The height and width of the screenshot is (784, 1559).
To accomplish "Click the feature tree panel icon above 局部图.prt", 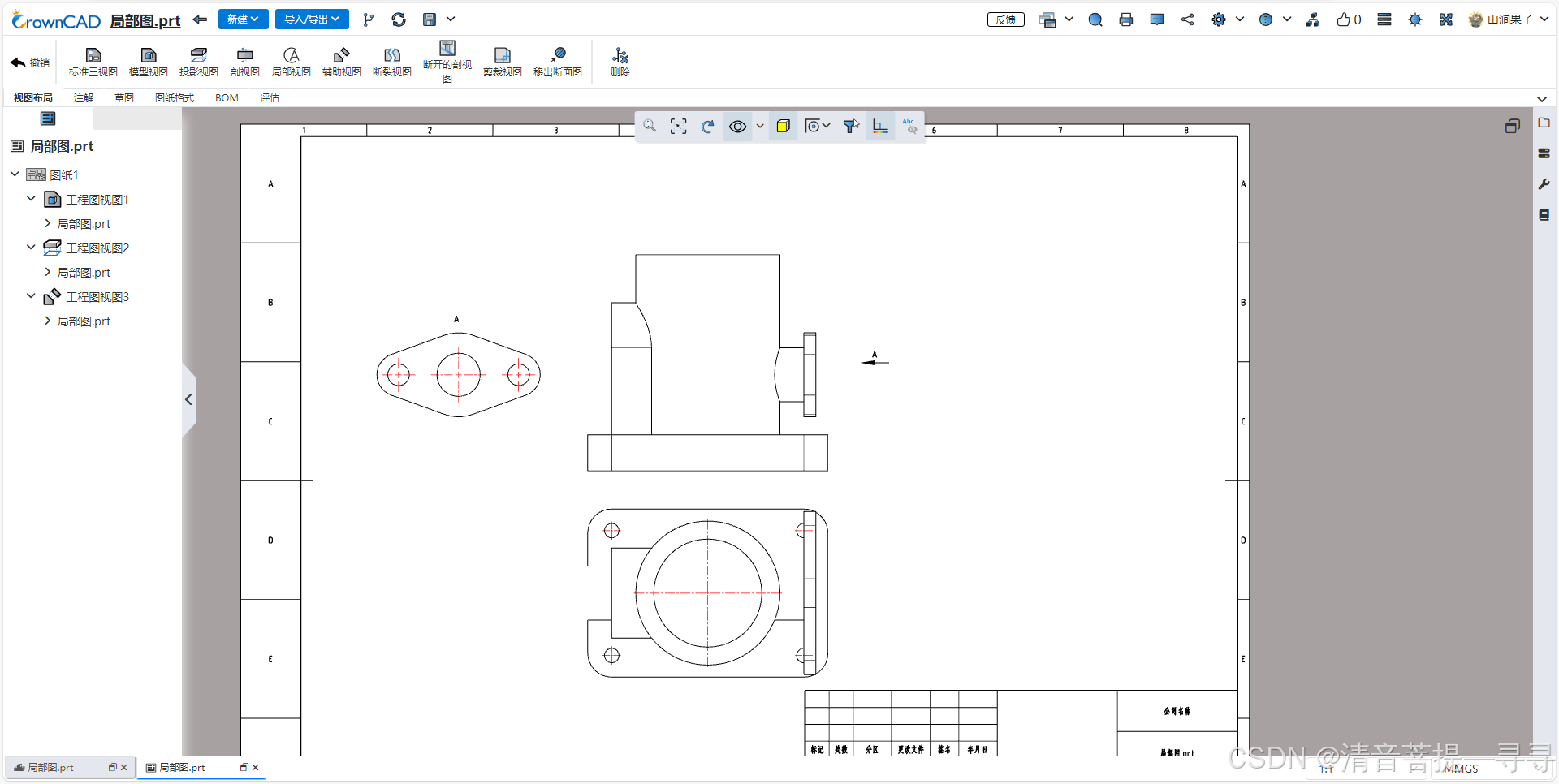I will pyautogui.click(x=48, y=118).
